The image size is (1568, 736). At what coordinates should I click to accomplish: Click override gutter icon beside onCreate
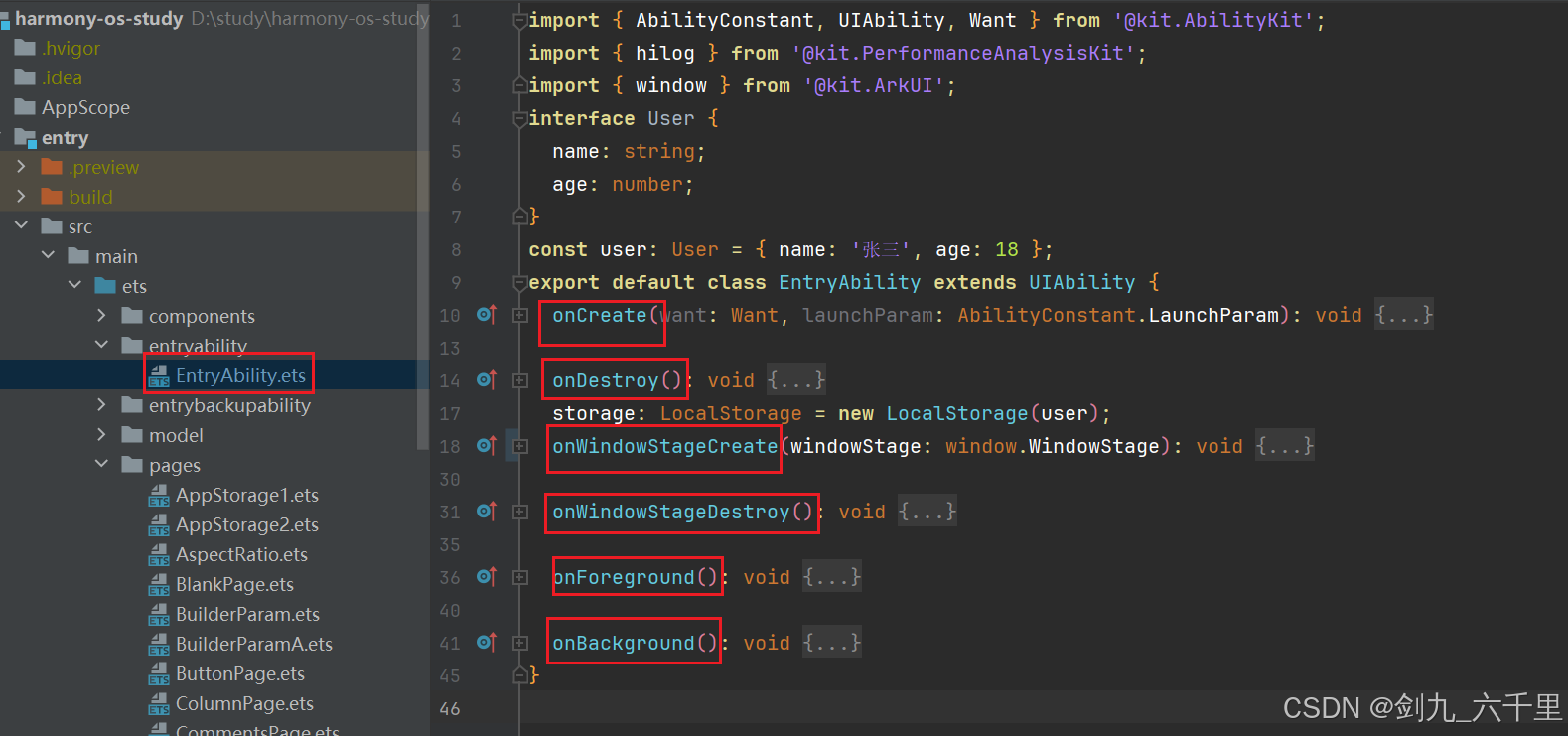coord(486,315)
